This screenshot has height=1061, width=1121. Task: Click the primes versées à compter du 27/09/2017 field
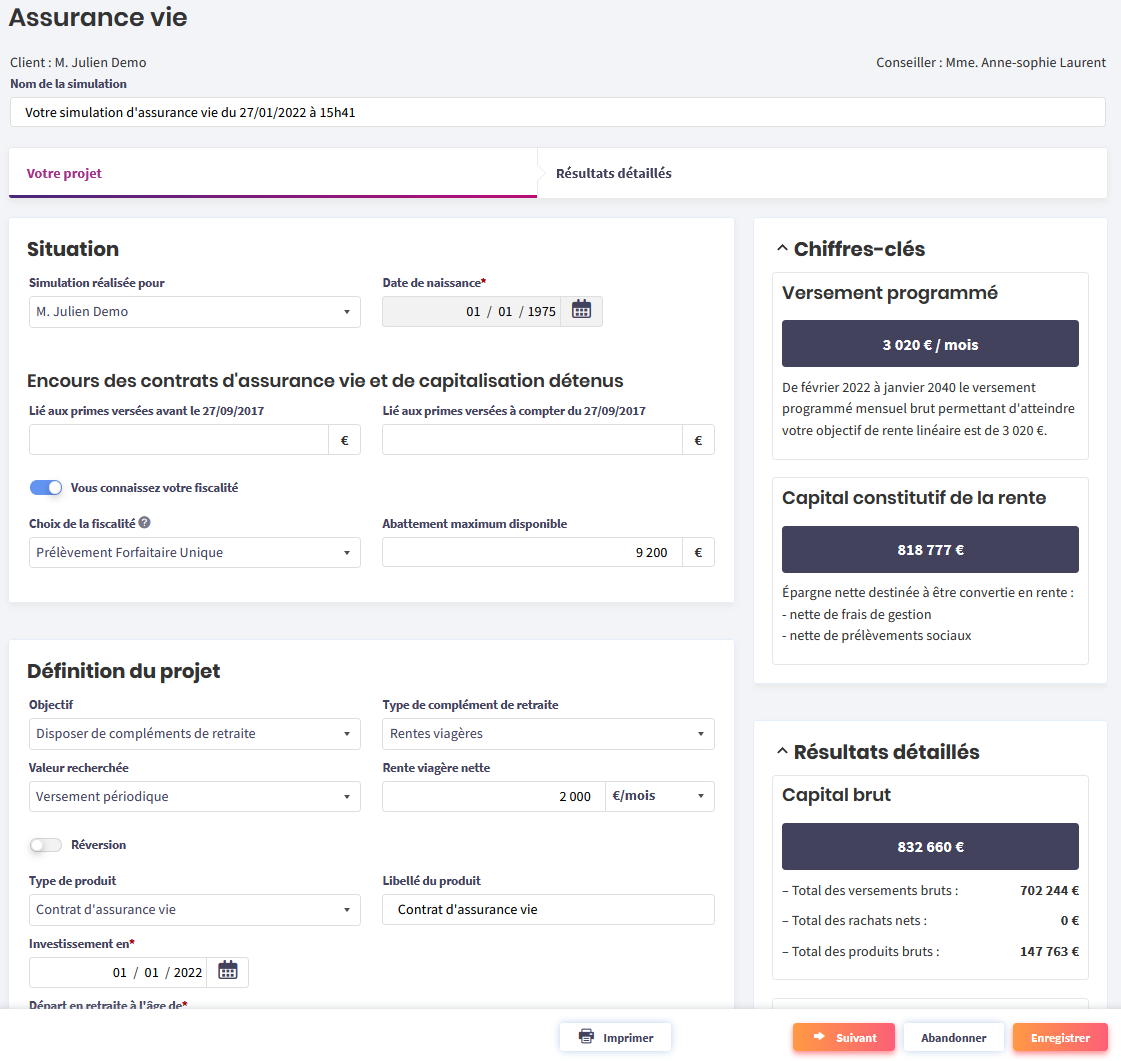click(x=533, y=440)
